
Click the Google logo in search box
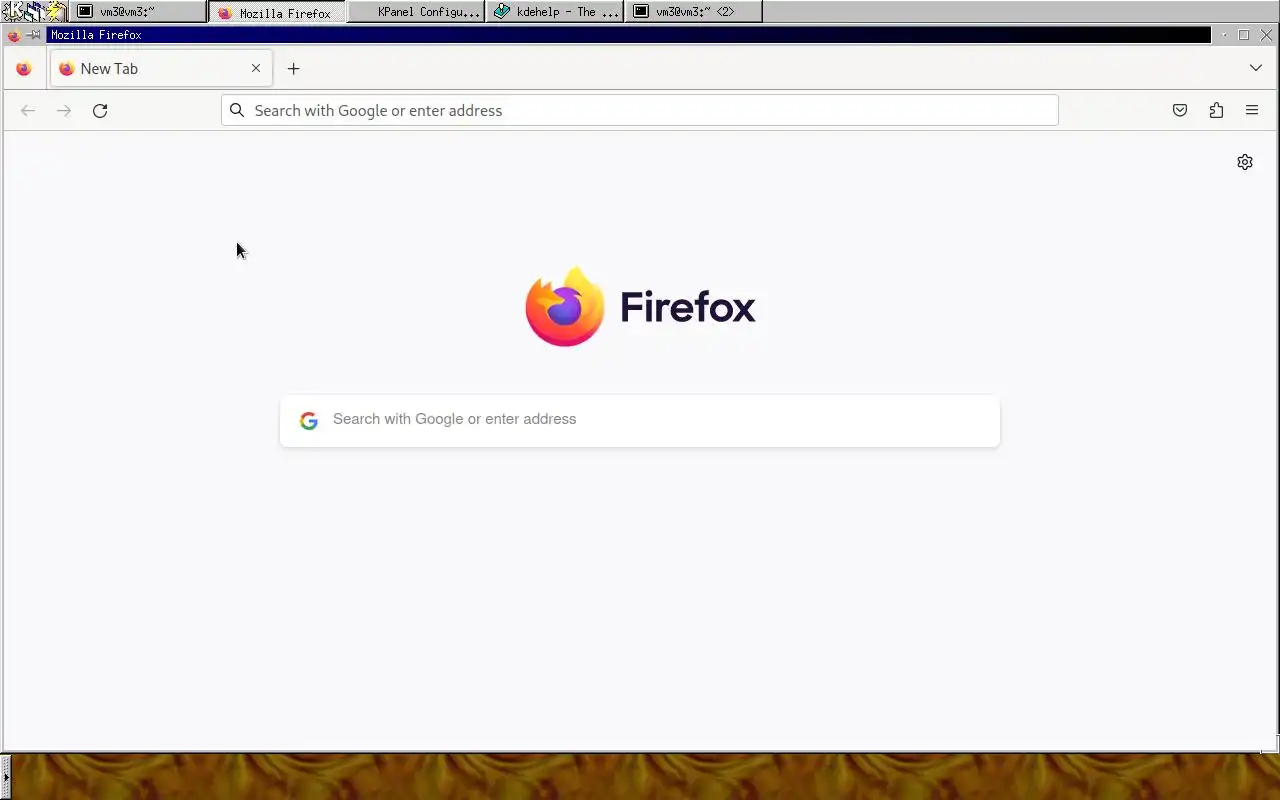click(309, 421)
